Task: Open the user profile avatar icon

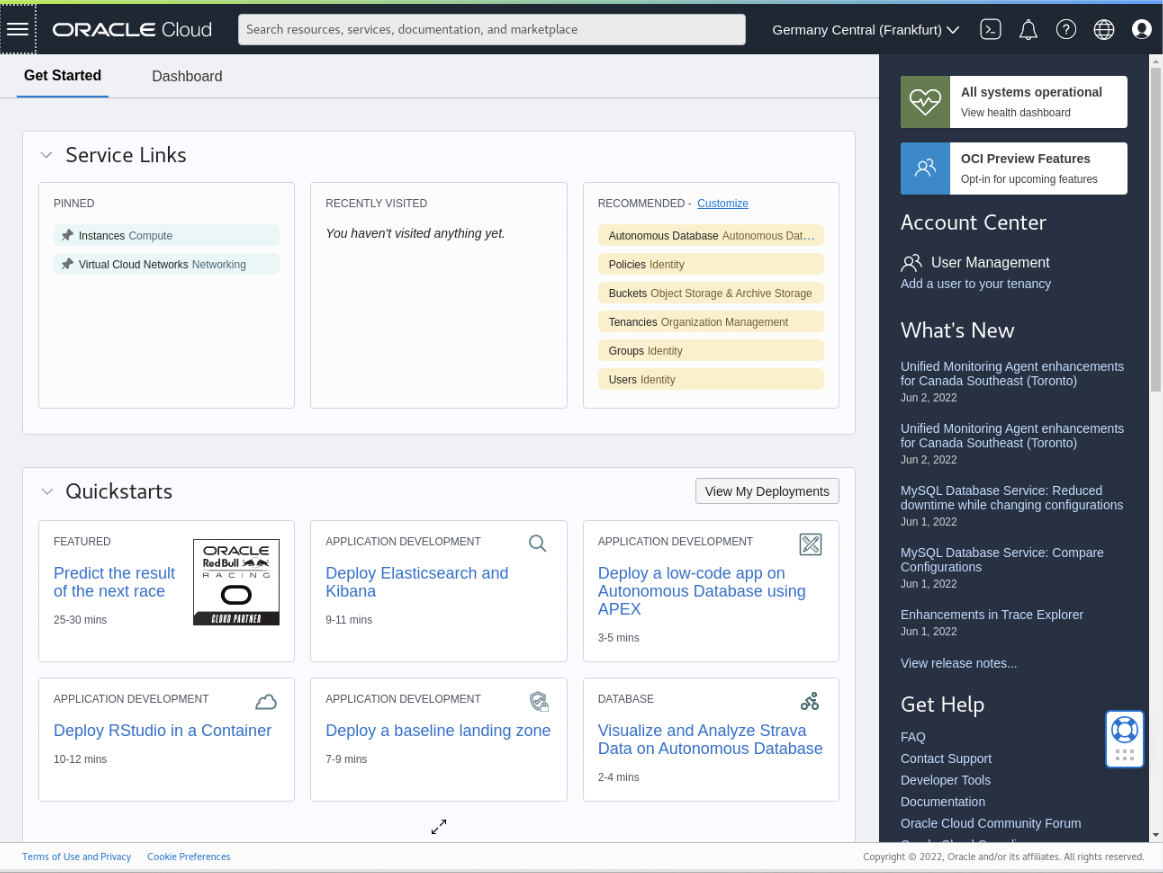Action: click(x=1141, y=30)
